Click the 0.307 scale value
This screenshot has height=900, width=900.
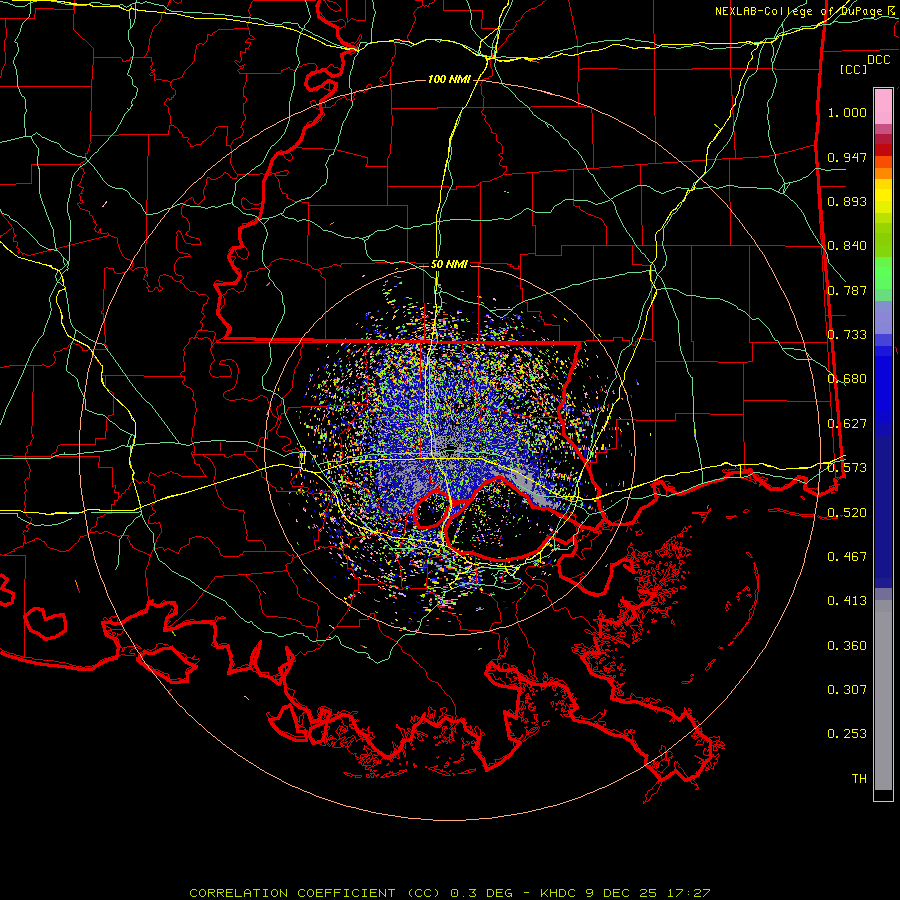(847, 690)
